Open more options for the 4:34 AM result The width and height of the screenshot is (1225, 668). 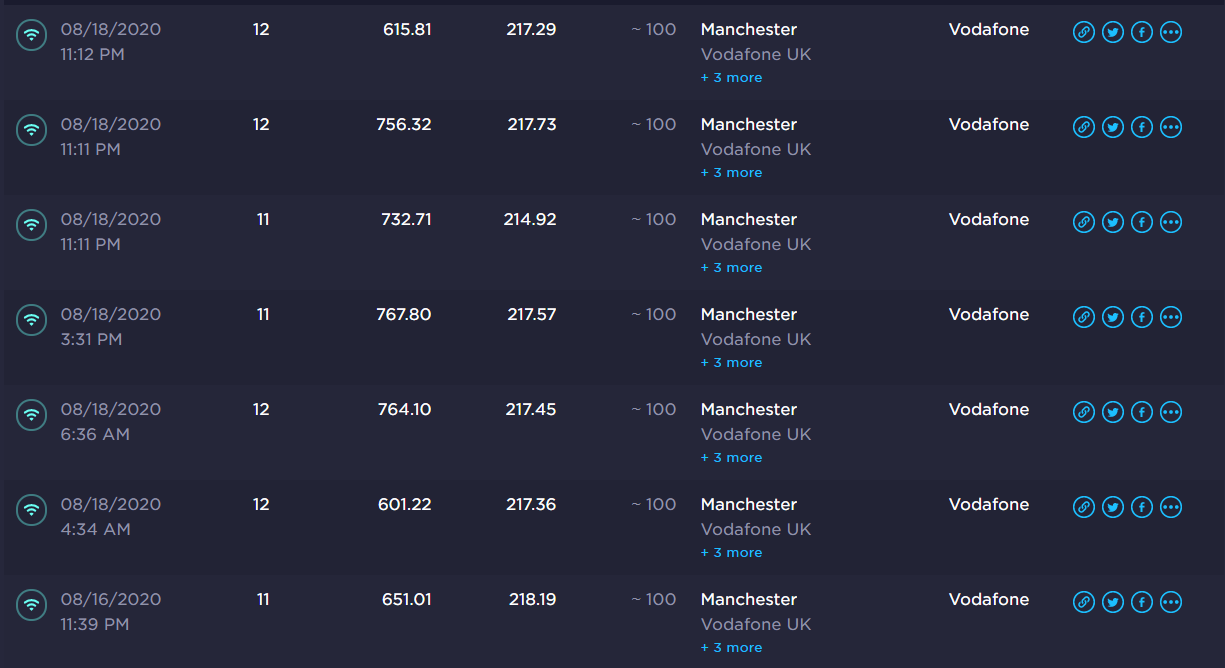point(1171,507)
